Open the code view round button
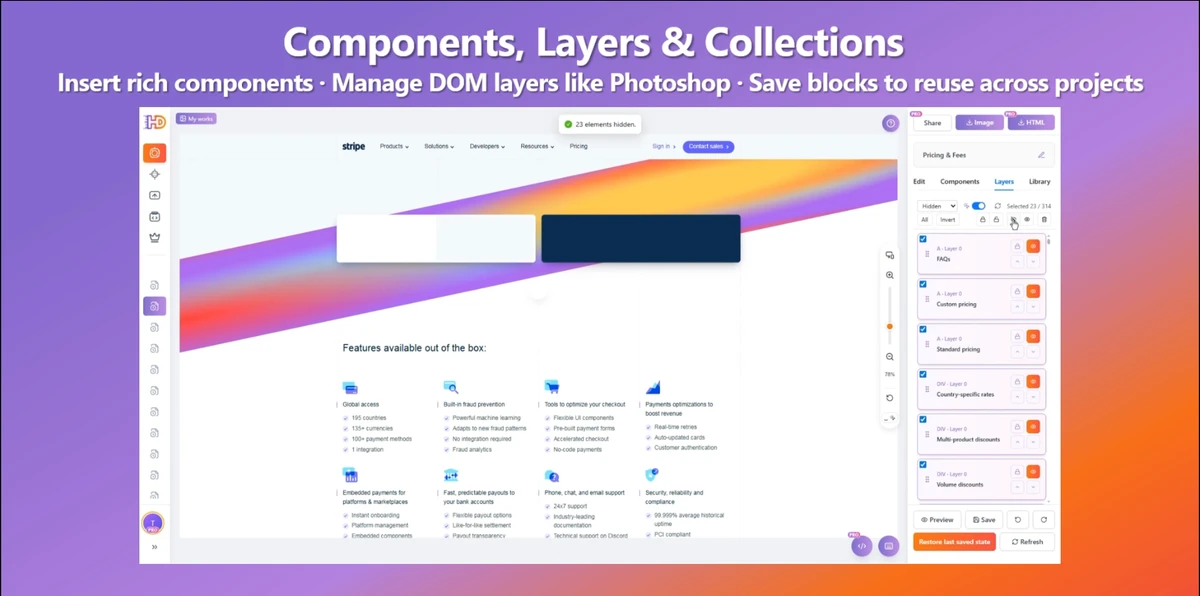The width and height of the screenshot is (1200, 596). (x=862, y=546)
